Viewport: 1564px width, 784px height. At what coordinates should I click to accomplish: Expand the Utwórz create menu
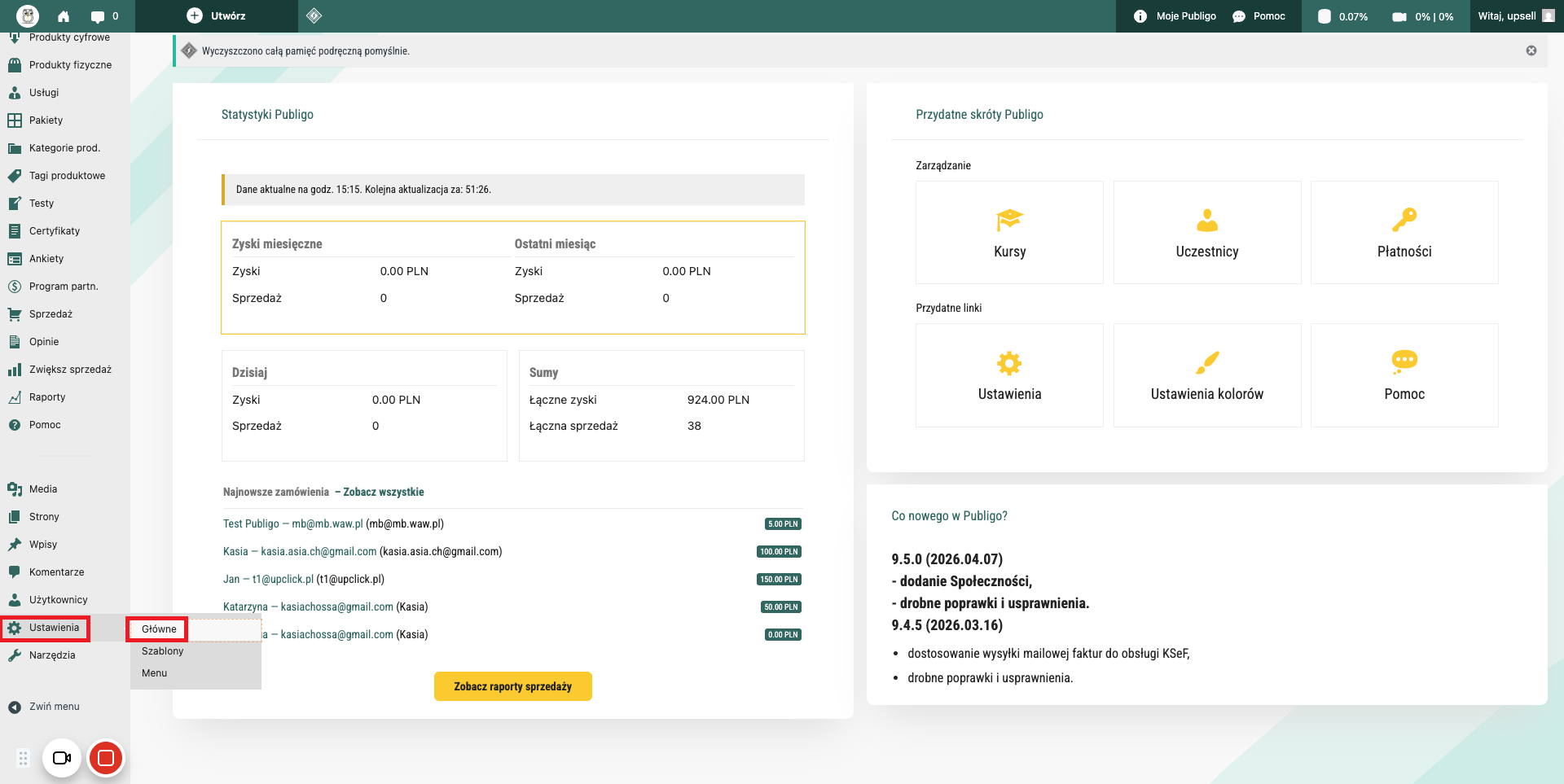[217, 15]
